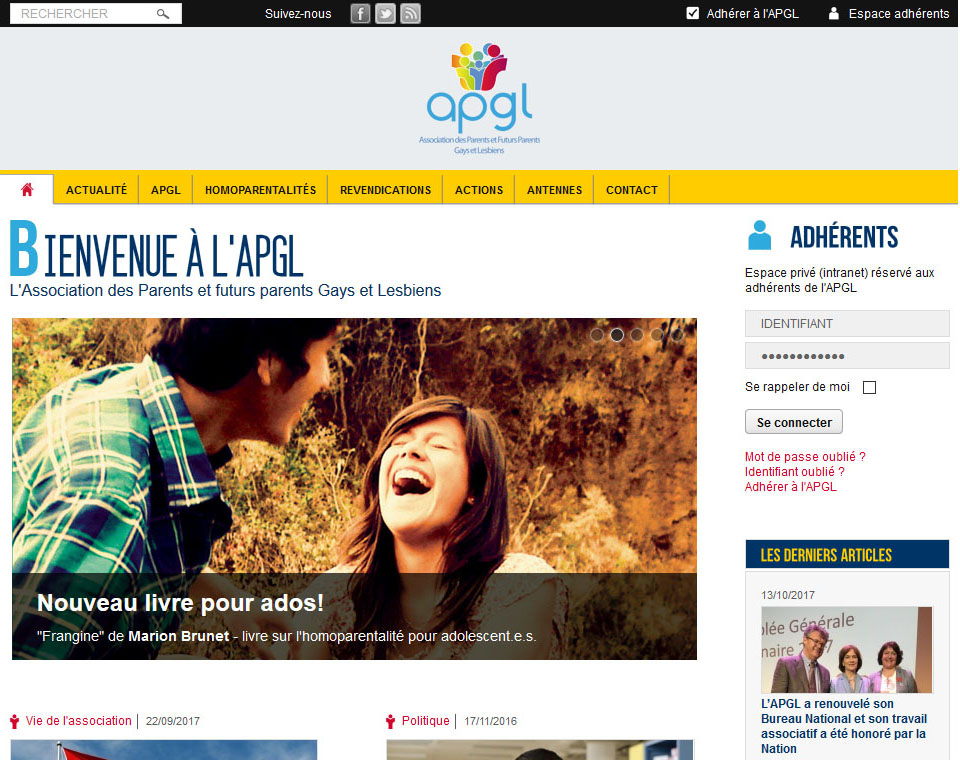Click the 13/10/2017 article date
The width and height of the screenshot is (960, 760).
tap(788, 595)
